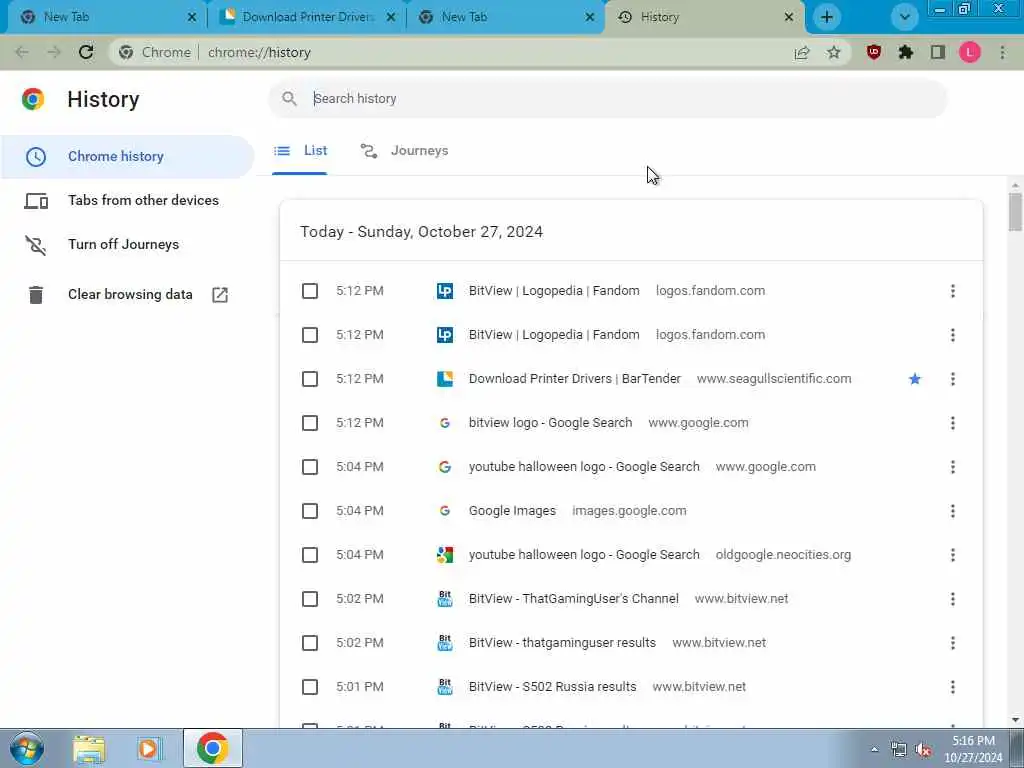
Task: Click the taskbar clock showing 5:16 PM
Action: click(x=973, y=749)
